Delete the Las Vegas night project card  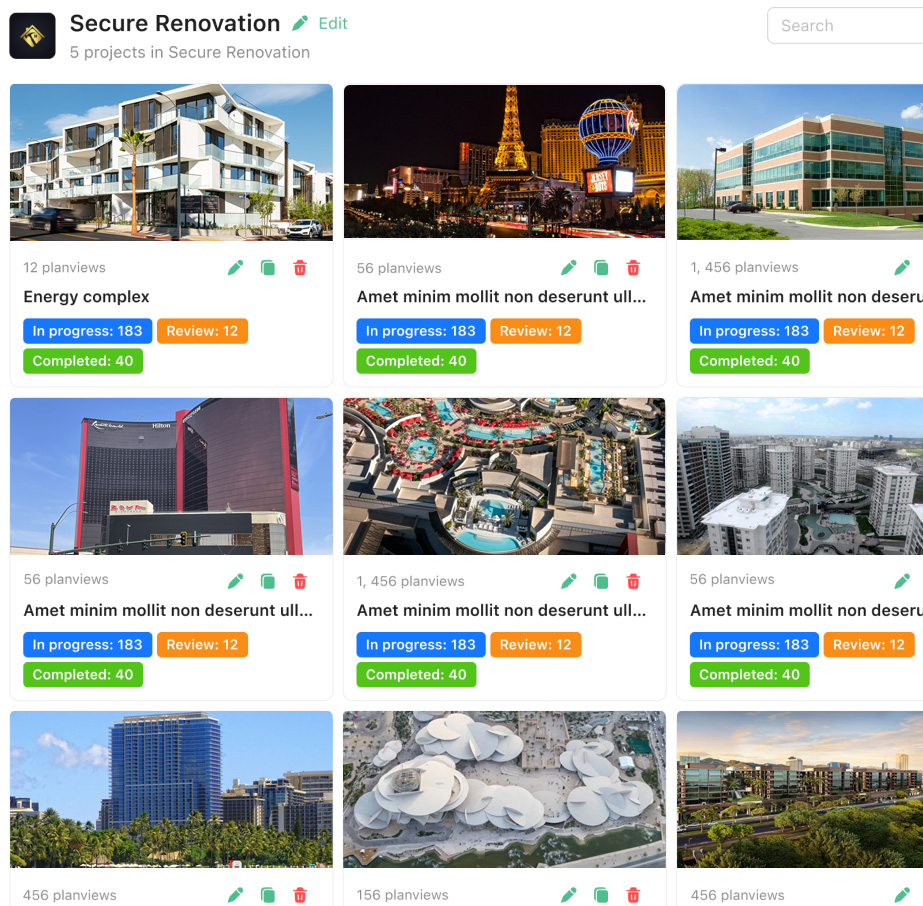pyautogui.click(x=633, y=268)
